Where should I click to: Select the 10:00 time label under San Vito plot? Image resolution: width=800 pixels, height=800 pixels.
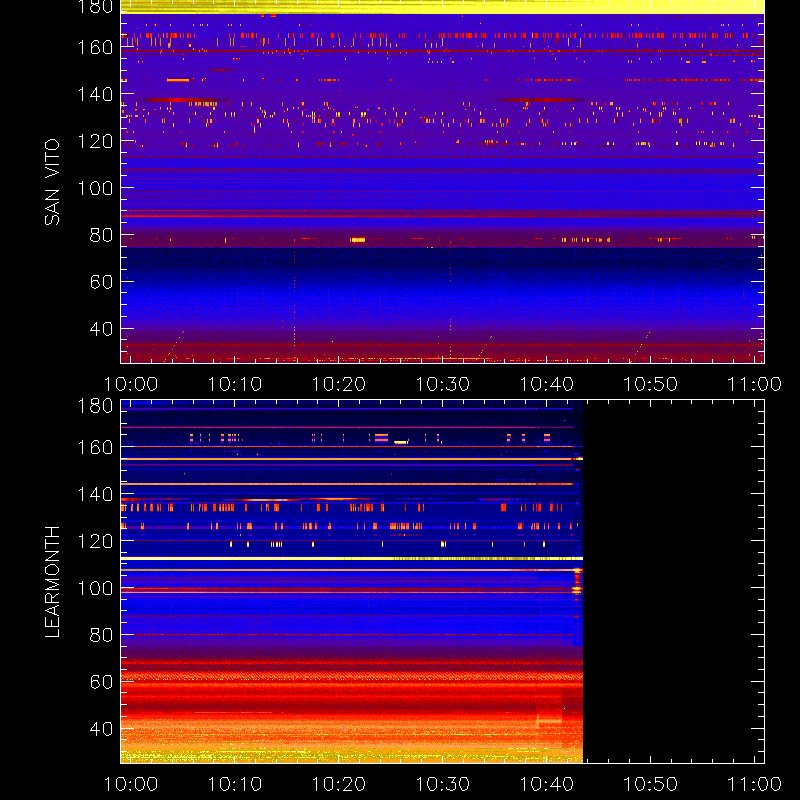coord(131,384)
